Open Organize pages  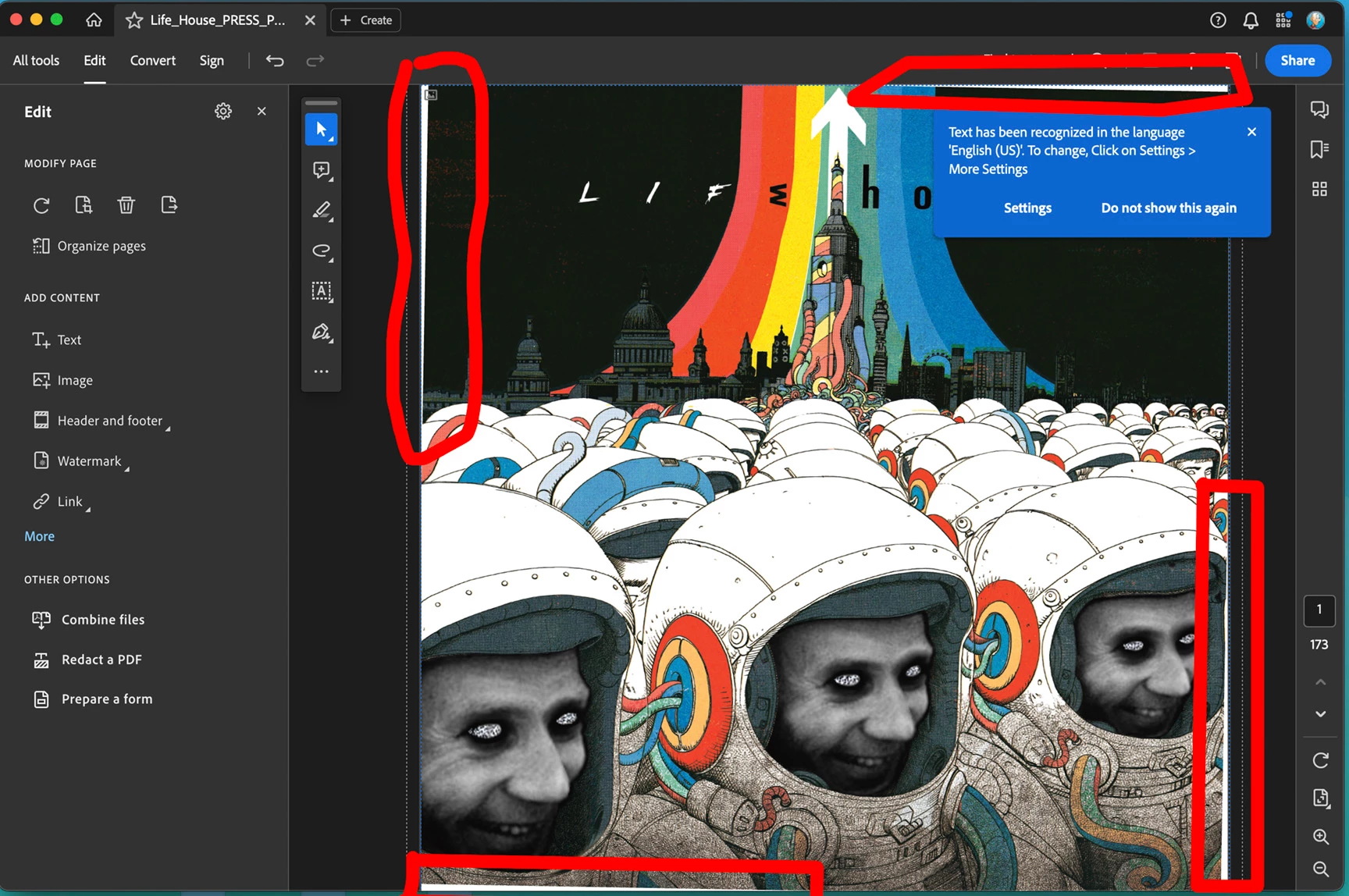(89, 246)
